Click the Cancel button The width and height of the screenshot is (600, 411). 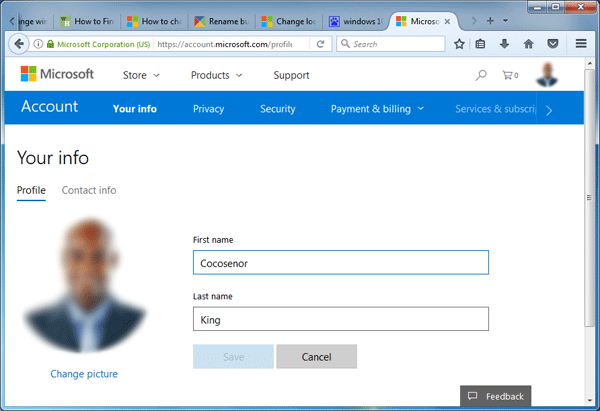[316, 357]
